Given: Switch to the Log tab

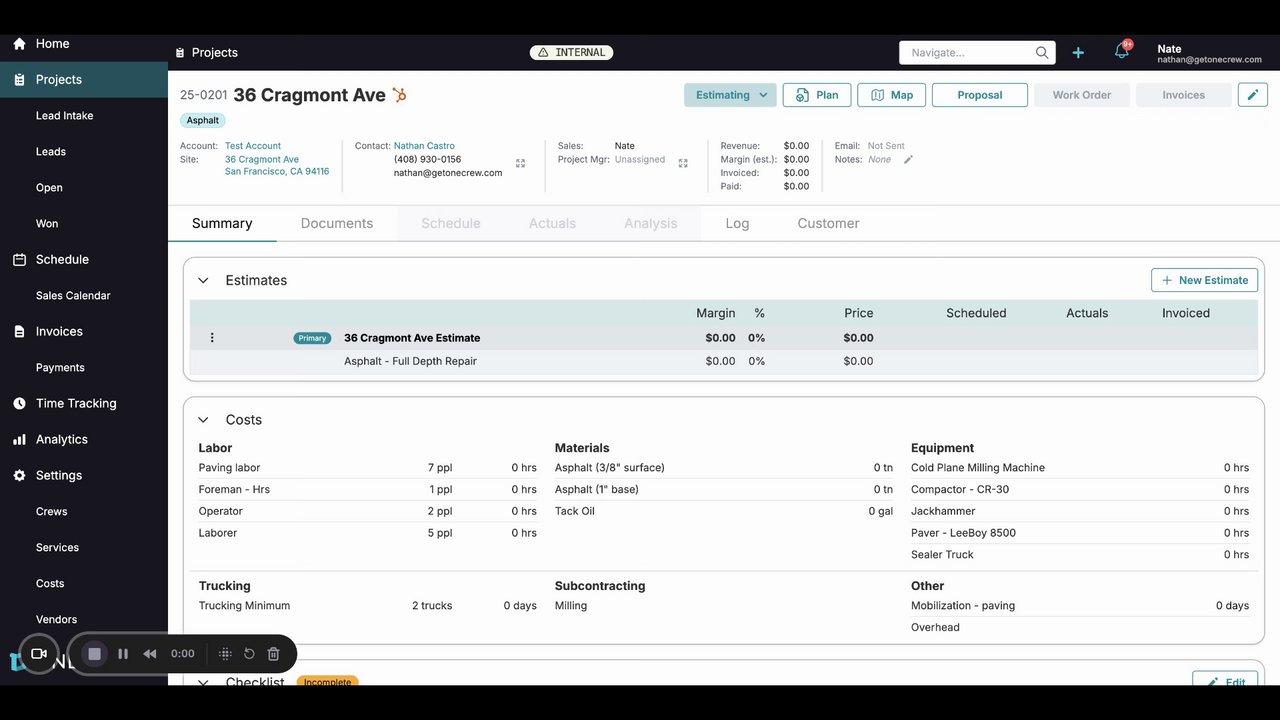Looking at the screenshot, I should click(x=737, y=224).
